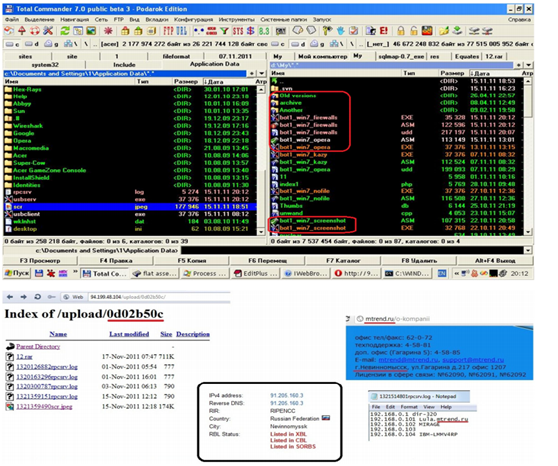This screenshot has width=558, height=466.
Task: Open Format menu in Notepad
Action: tap(409, 407)
